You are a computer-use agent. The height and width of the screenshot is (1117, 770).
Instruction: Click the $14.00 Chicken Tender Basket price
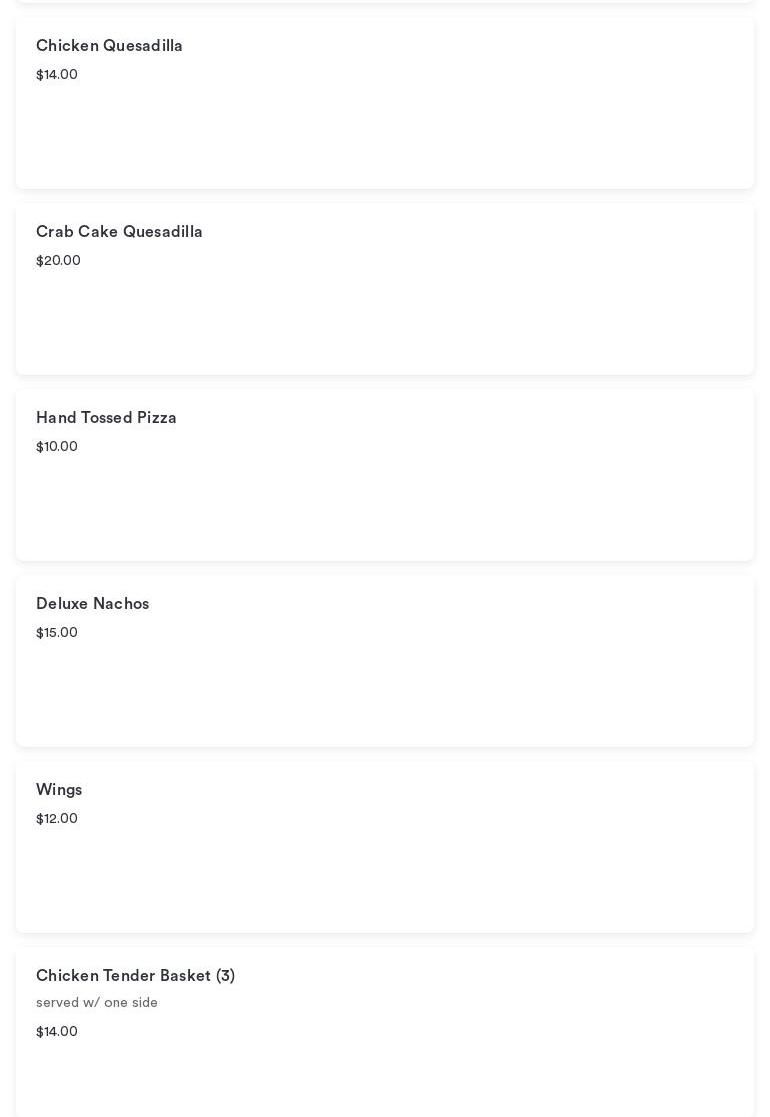pos(57,1032)
